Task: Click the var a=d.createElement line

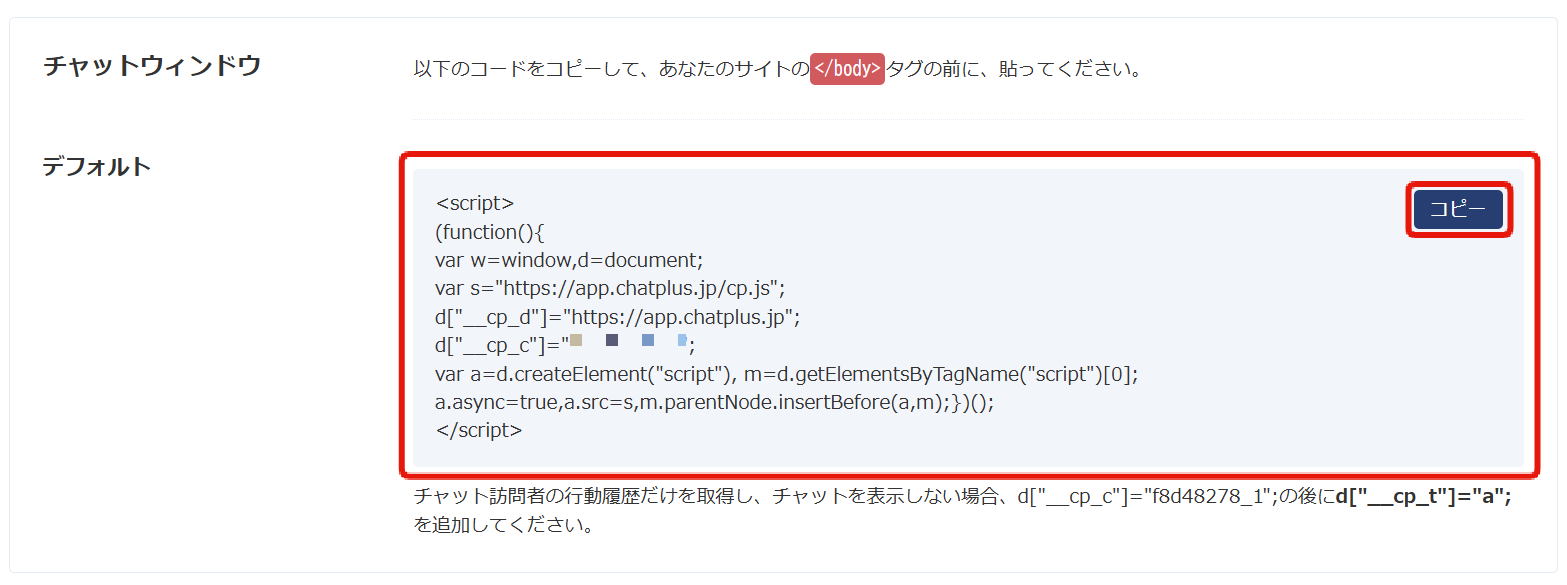Action: pyautogui.click(x=787, y=374)
